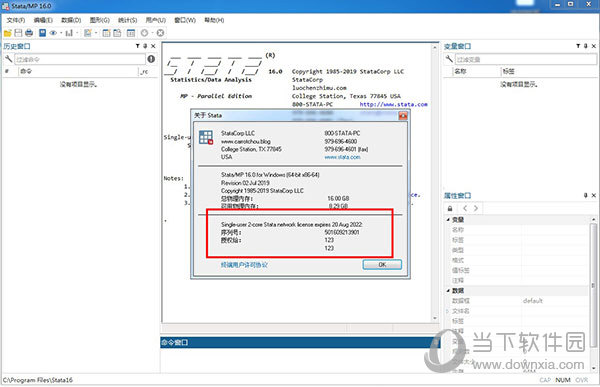The image size is (600, 387).
Task: Open the 图形(G) menu
Action: pyautogui.click(x=99, y=20)
